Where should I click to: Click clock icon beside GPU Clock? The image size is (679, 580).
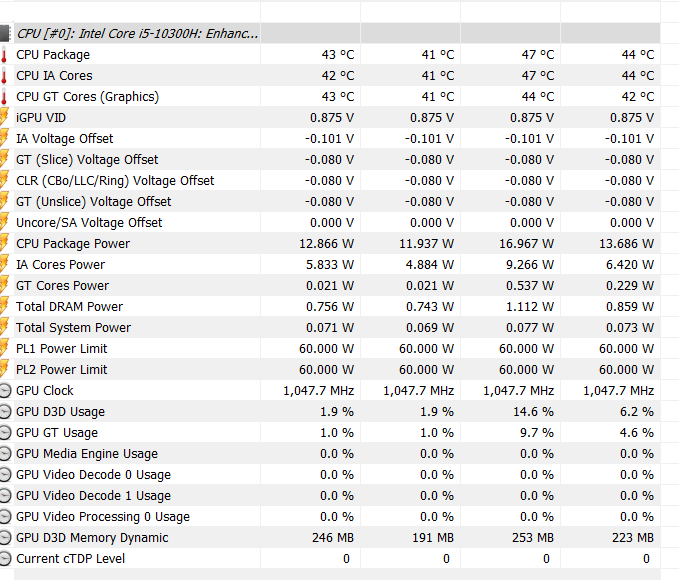pos(4,391)
